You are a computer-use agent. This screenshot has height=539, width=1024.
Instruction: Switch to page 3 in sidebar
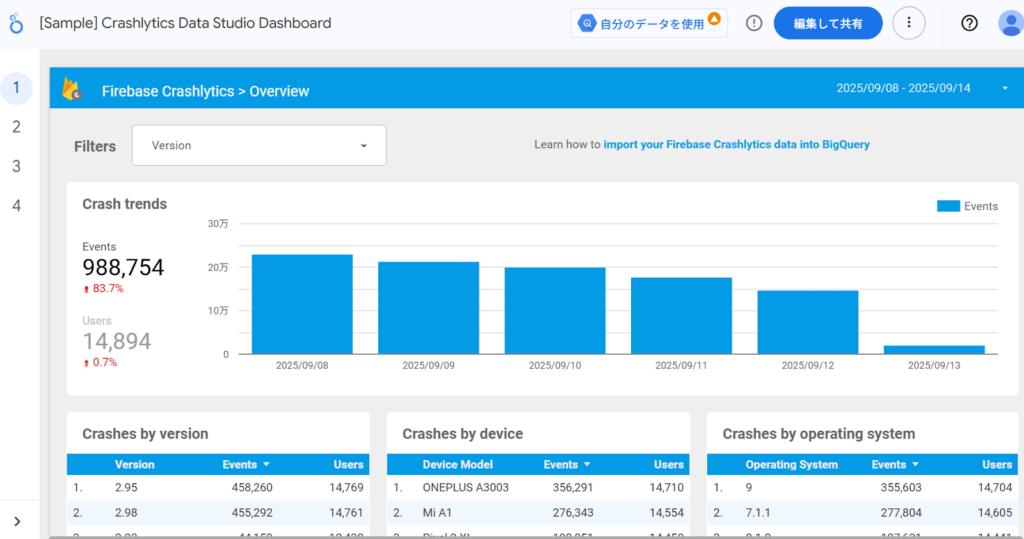tap(16, 166)
